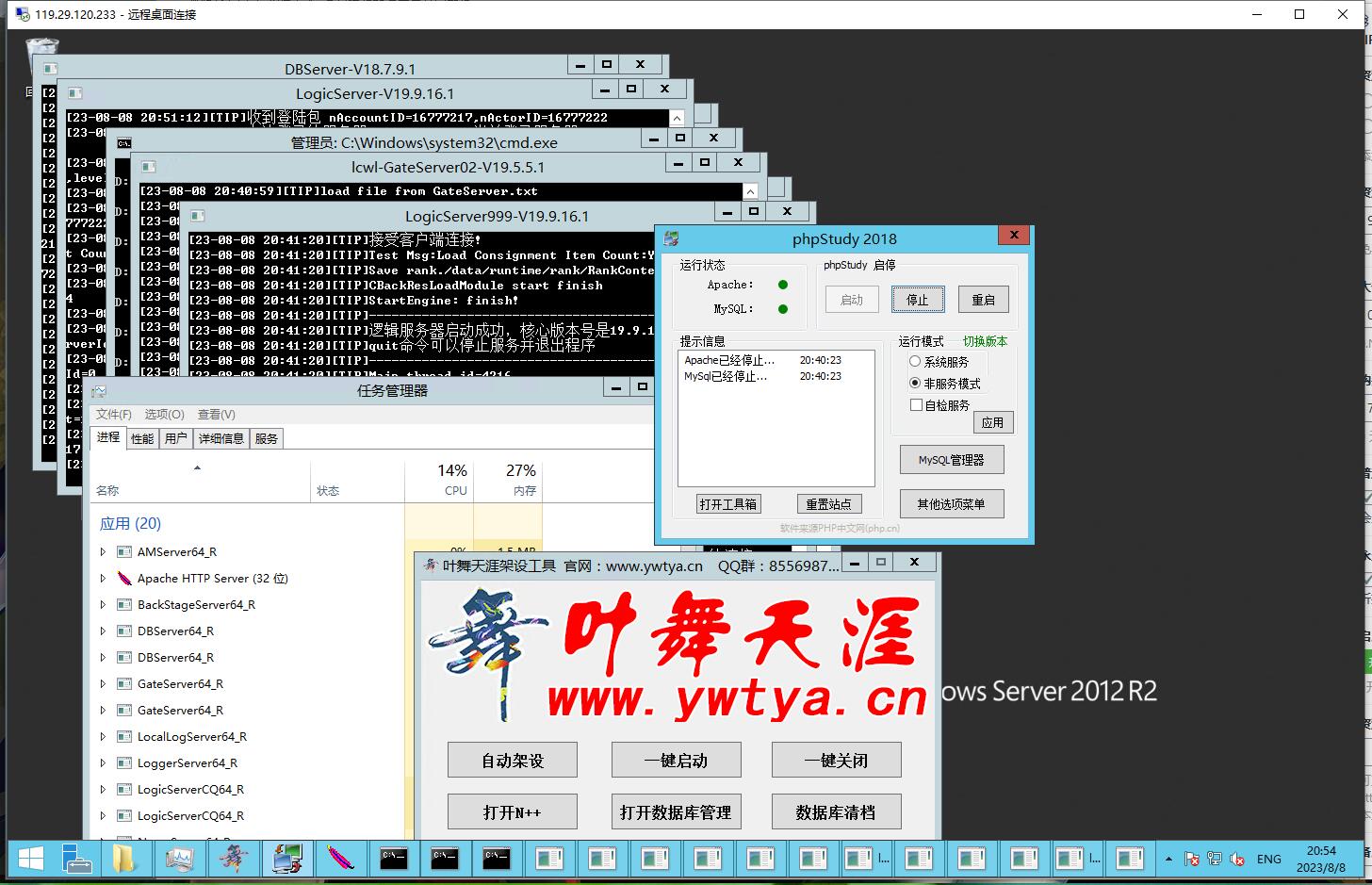
Task: Click the 自动架设 button
Action: pyautogui.click(x=513, y=761)
